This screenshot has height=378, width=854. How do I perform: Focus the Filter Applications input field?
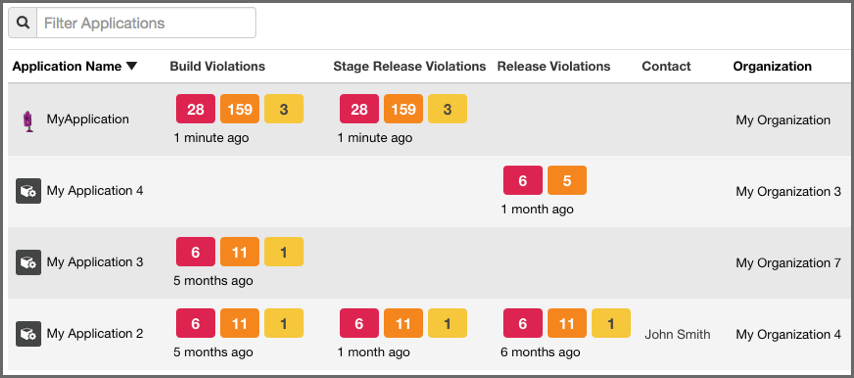coord(146,23)
